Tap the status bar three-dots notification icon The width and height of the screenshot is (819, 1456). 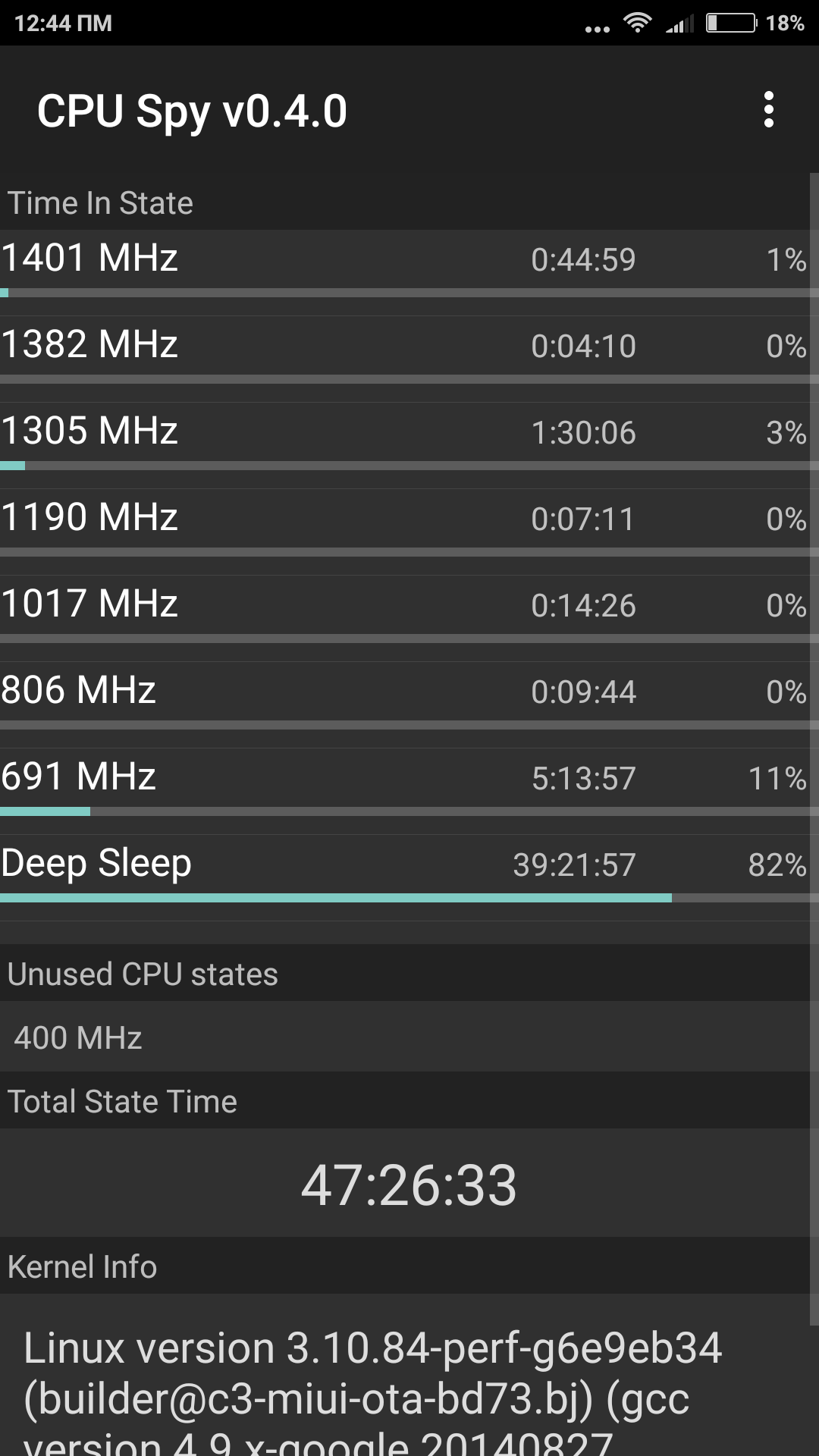pyautogui.click(x=598, y=29)
